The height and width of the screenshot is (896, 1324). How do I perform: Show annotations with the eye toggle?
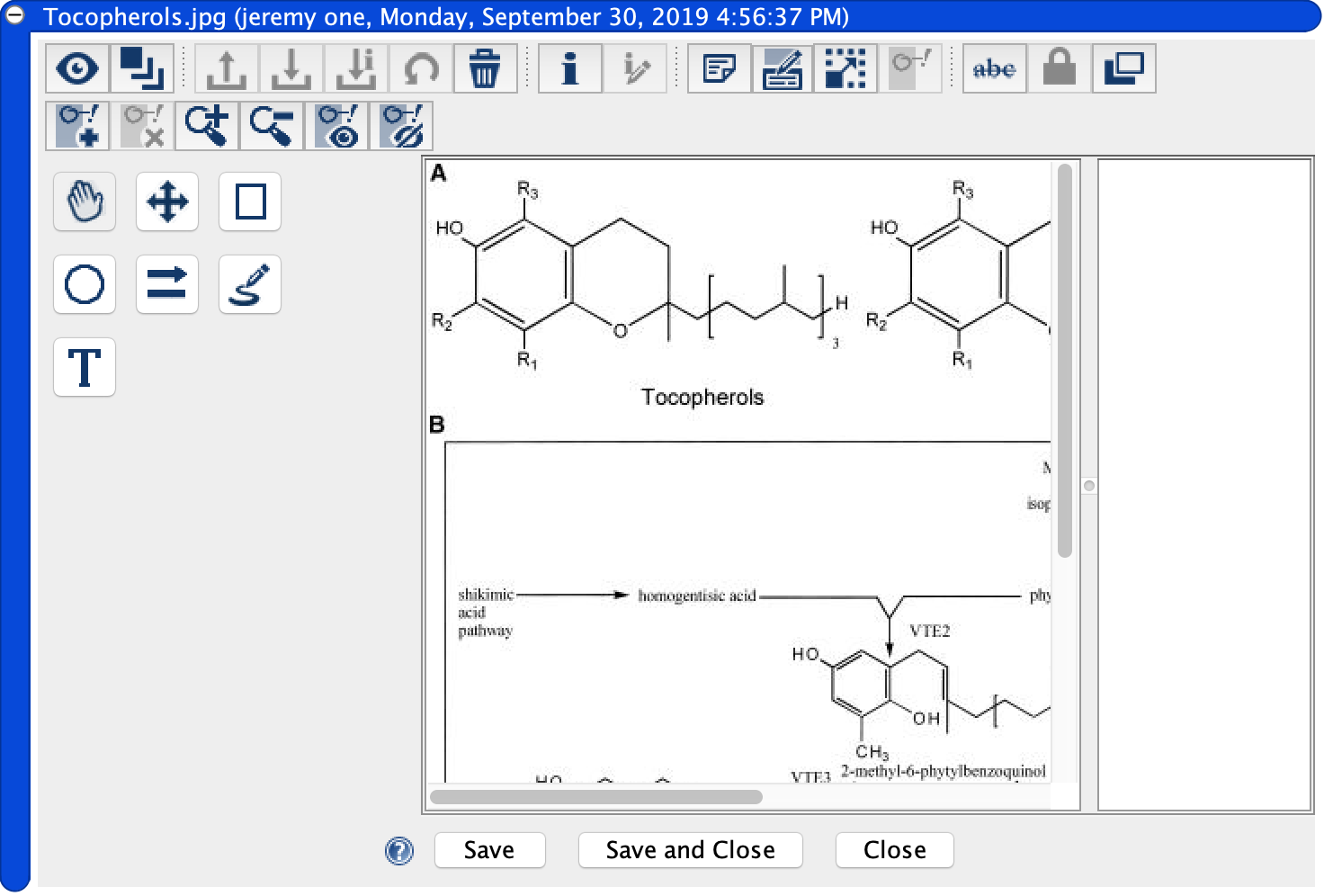pyautogui.click(x=338, y=125)
